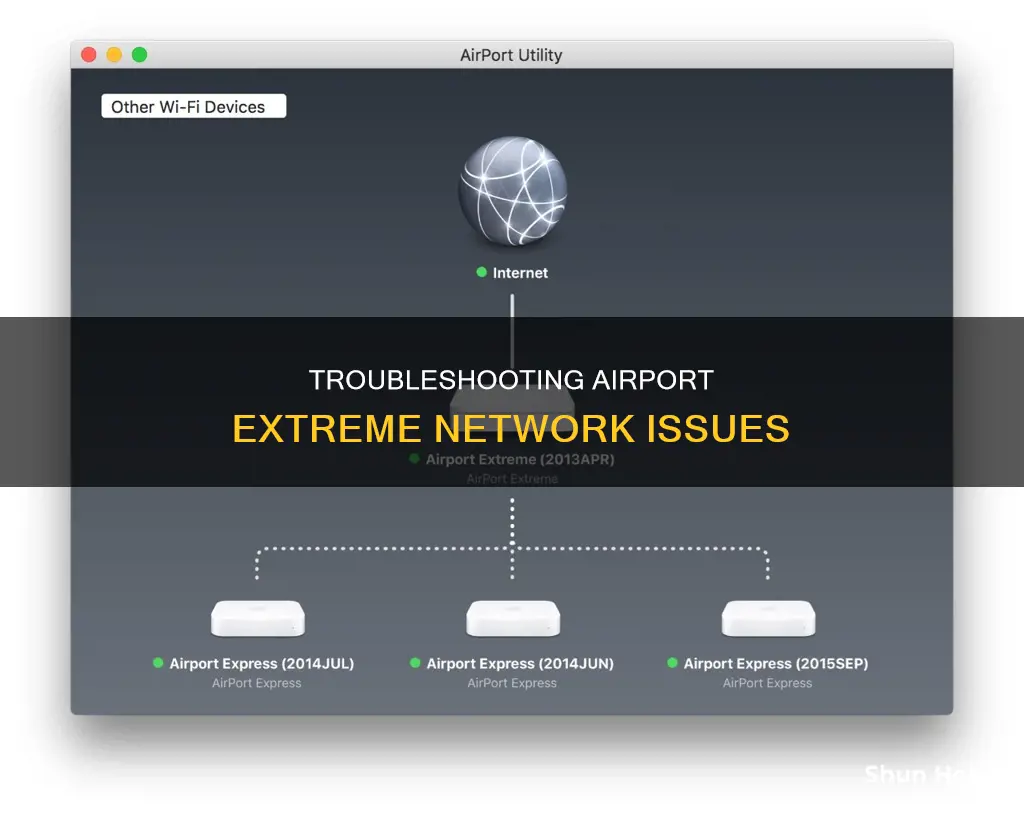Click the Airport Express (2014JUN) label
This screenshot has height=816, width=1024.
coord(520,663)
